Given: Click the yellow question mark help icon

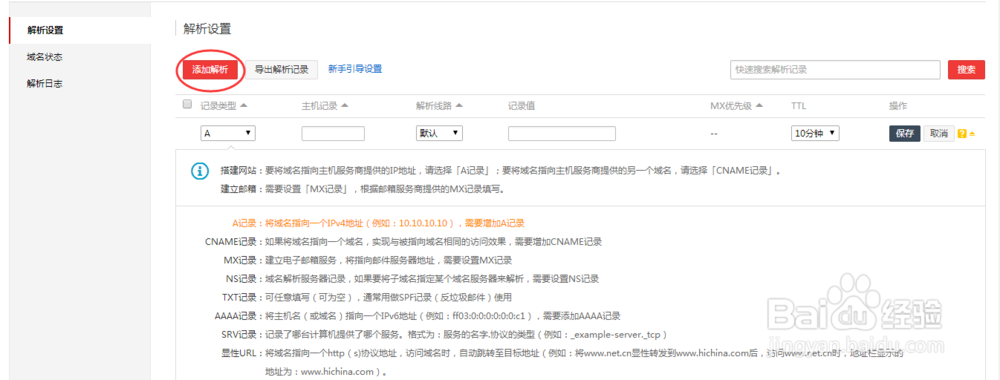Looking at the screenshot, I should coord(962,134).
